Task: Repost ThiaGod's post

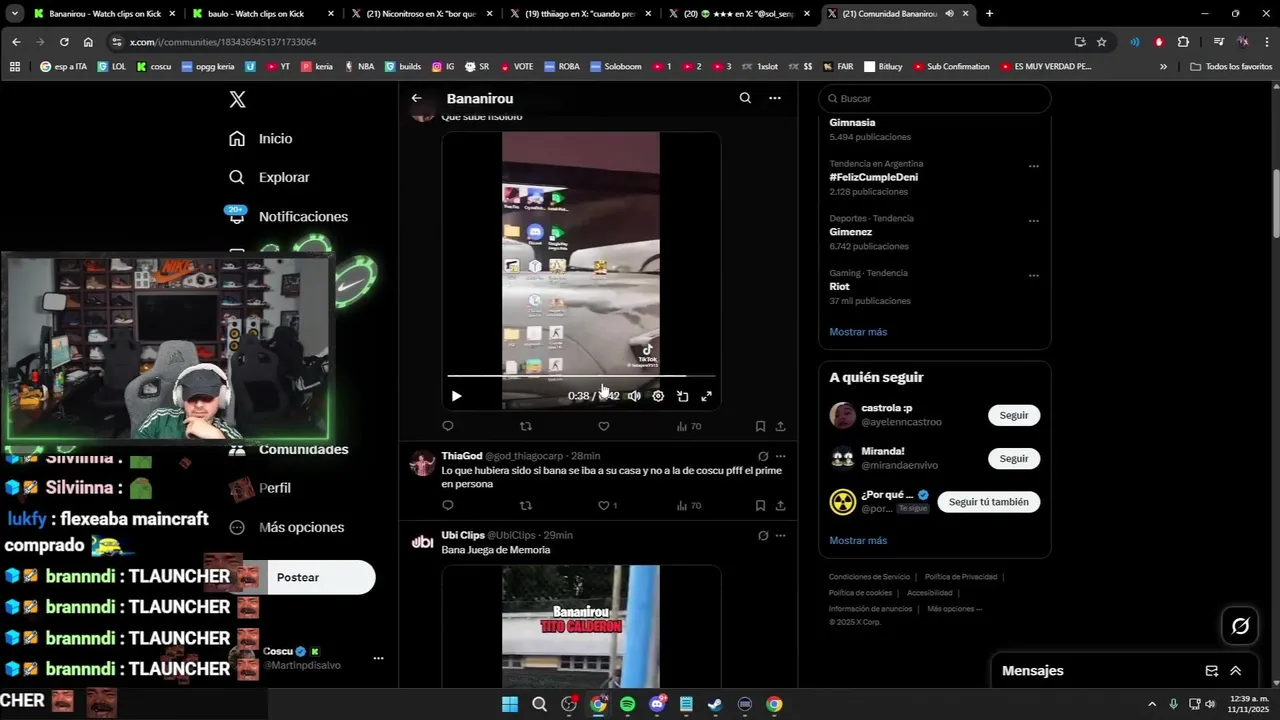Action: point(526,506)
